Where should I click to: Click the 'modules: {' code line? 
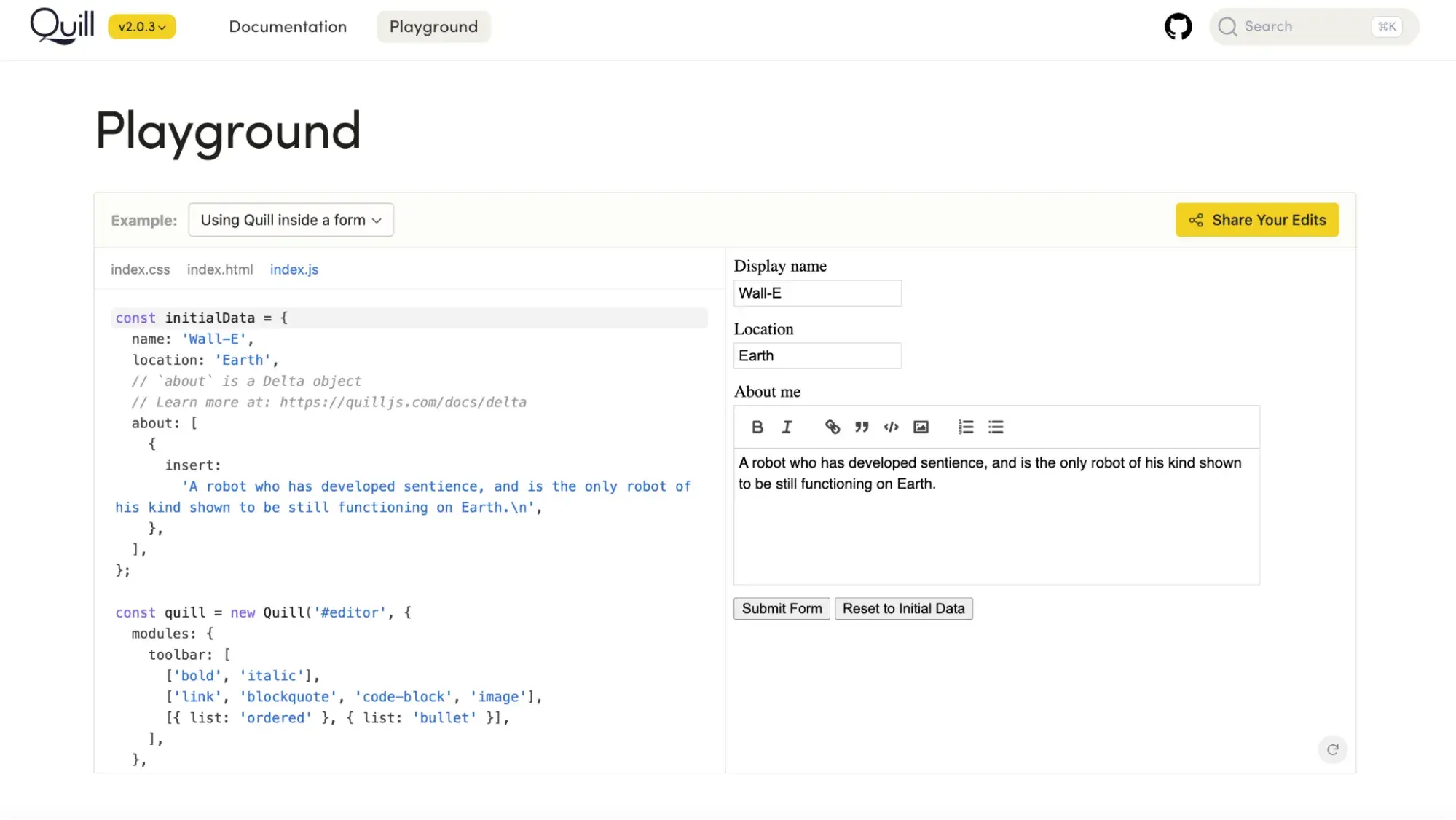click(x=173, y=634)
